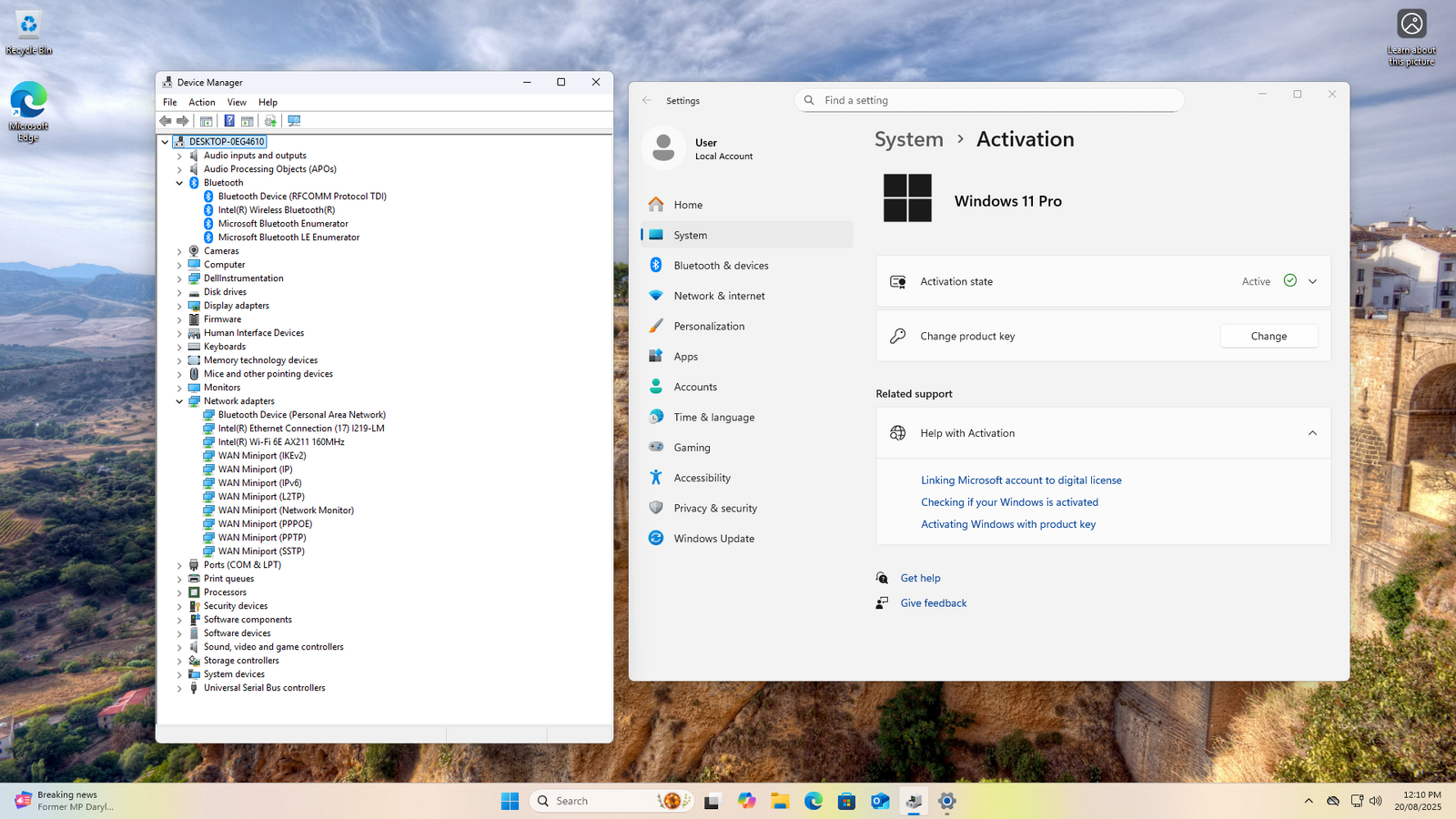The width and height of the screenshot is (1456, 819).
Task: Expand the Activation state row chevron
Action: 1312,282
